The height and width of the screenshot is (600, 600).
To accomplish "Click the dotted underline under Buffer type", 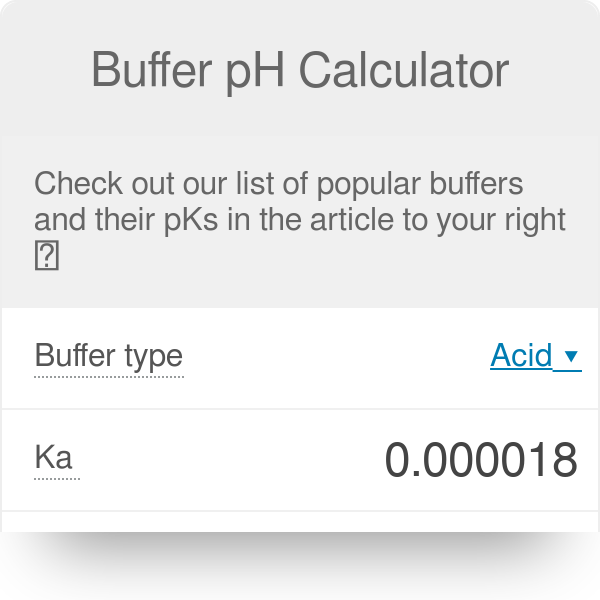I will point(108,377).
